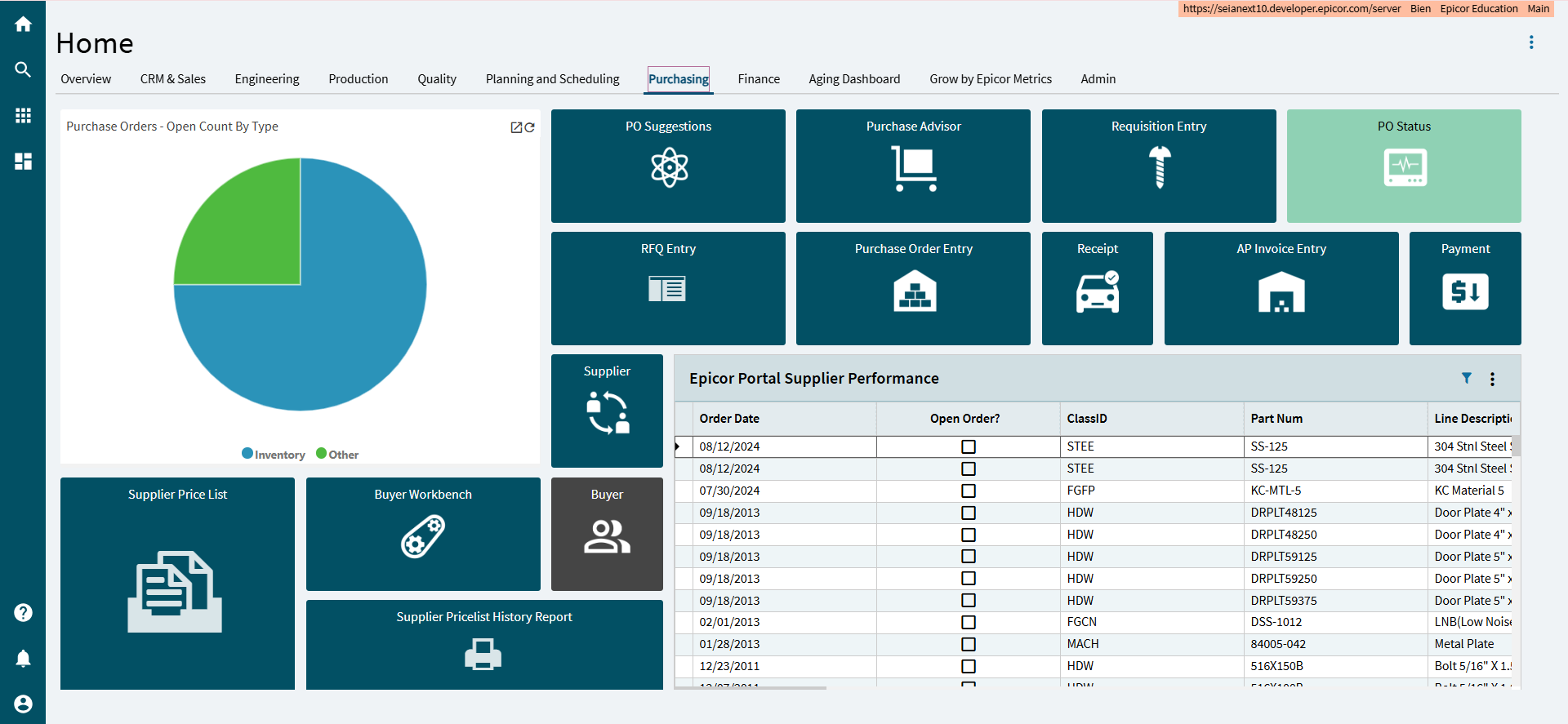Open the notifications bell icon
This screenshot has width=1568, height=724.
[x=23, y=659]
